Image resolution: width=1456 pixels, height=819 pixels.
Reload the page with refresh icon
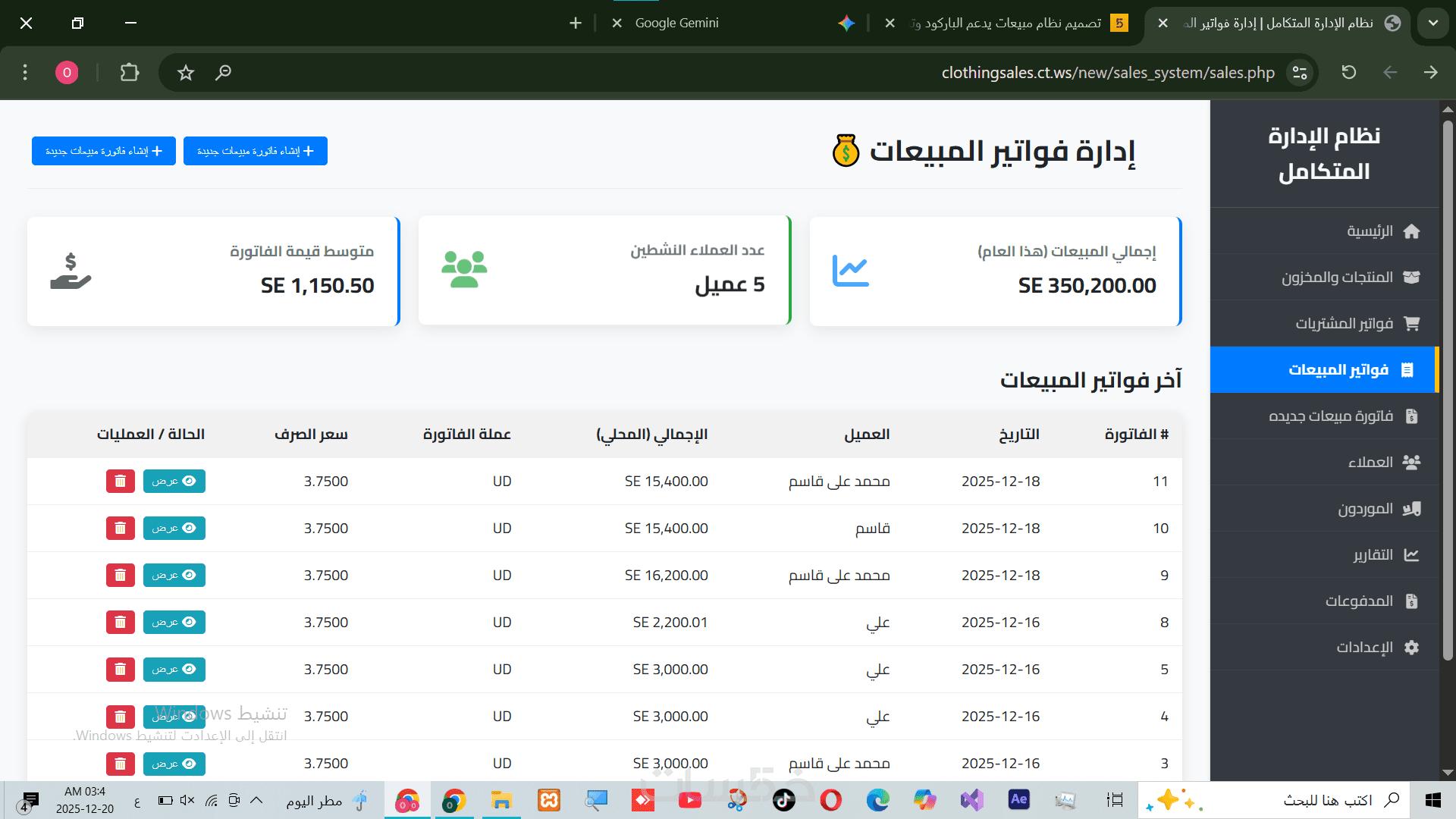(x=1348, y=73)
